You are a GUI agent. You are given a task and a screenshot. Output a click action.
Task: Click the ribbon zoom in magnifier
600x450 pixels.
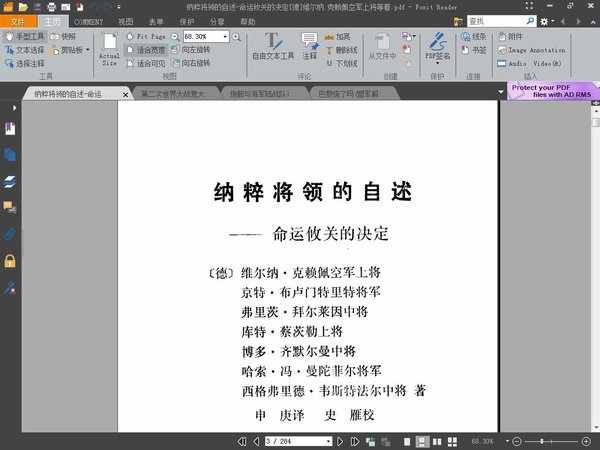pos(236,37)
